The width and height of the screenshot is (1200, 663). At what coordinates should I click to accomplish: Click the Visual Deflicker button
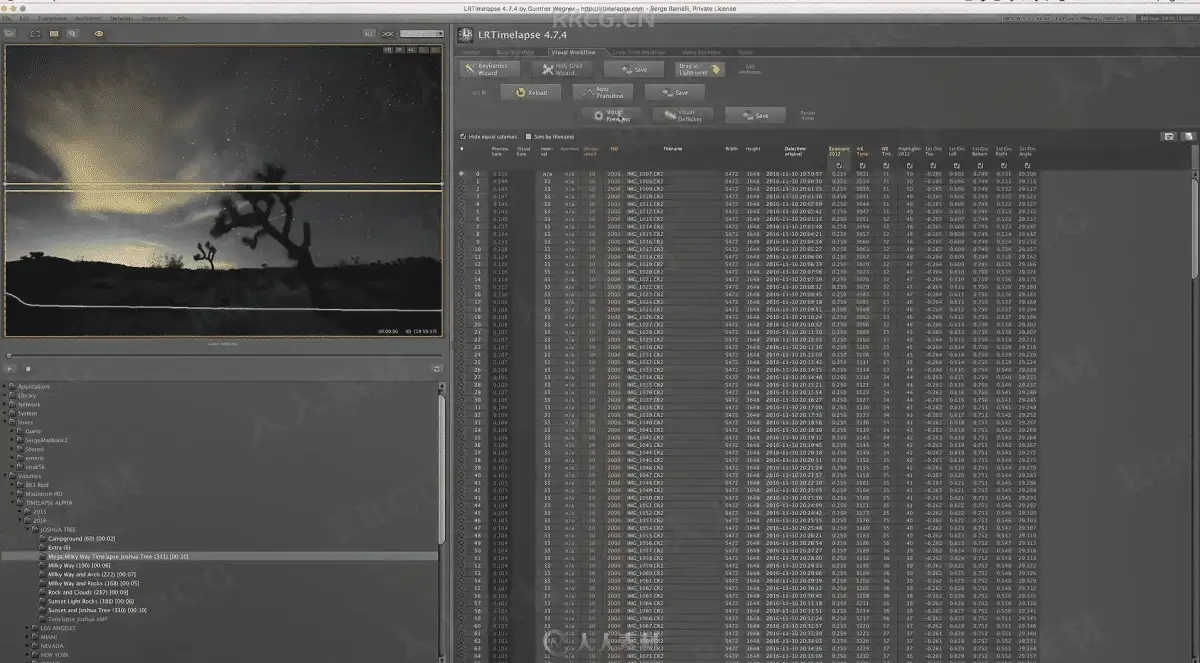point(683,115)
